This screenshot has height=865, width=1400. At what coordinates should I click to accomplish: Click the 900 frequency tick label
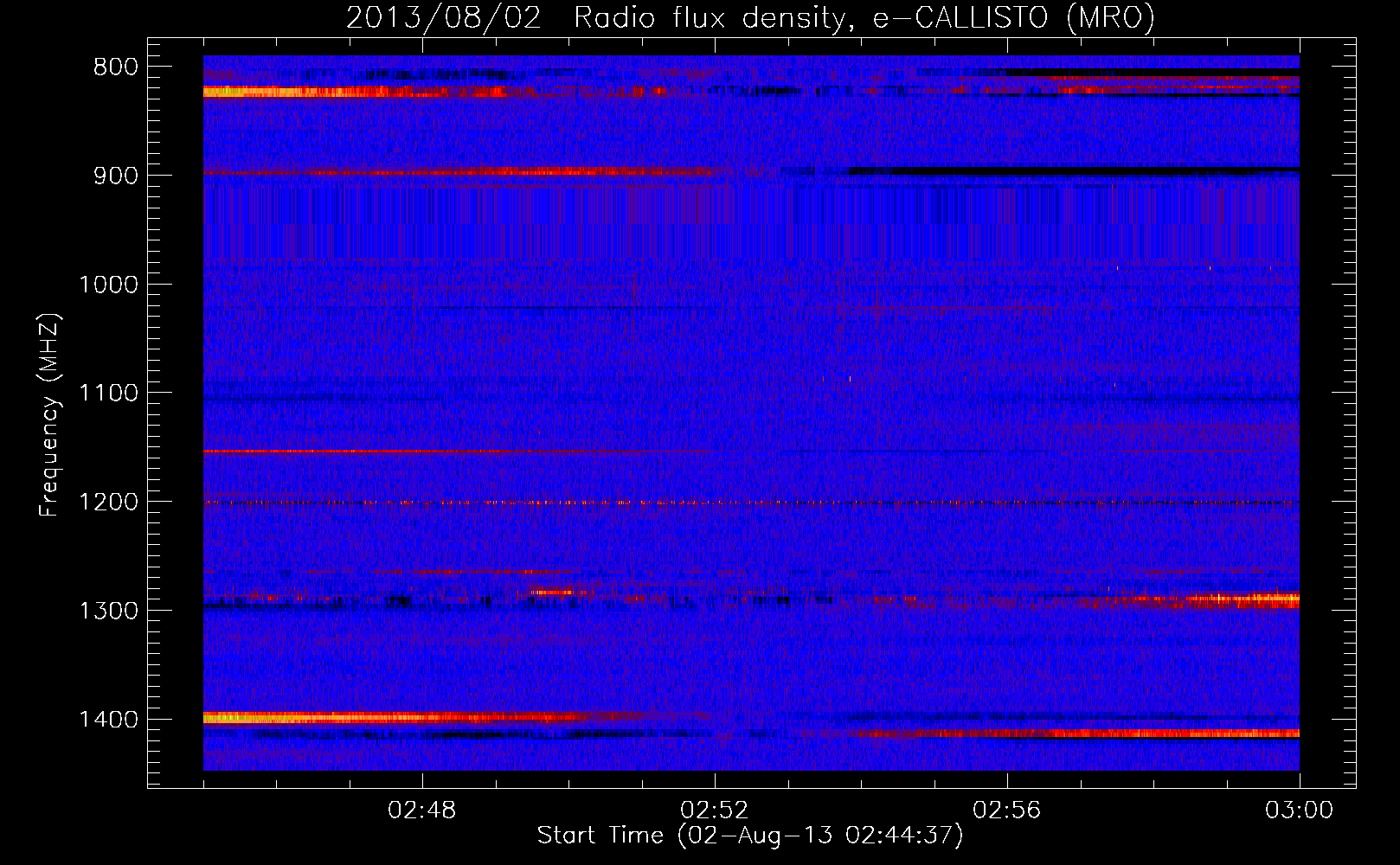coord(114,176)
